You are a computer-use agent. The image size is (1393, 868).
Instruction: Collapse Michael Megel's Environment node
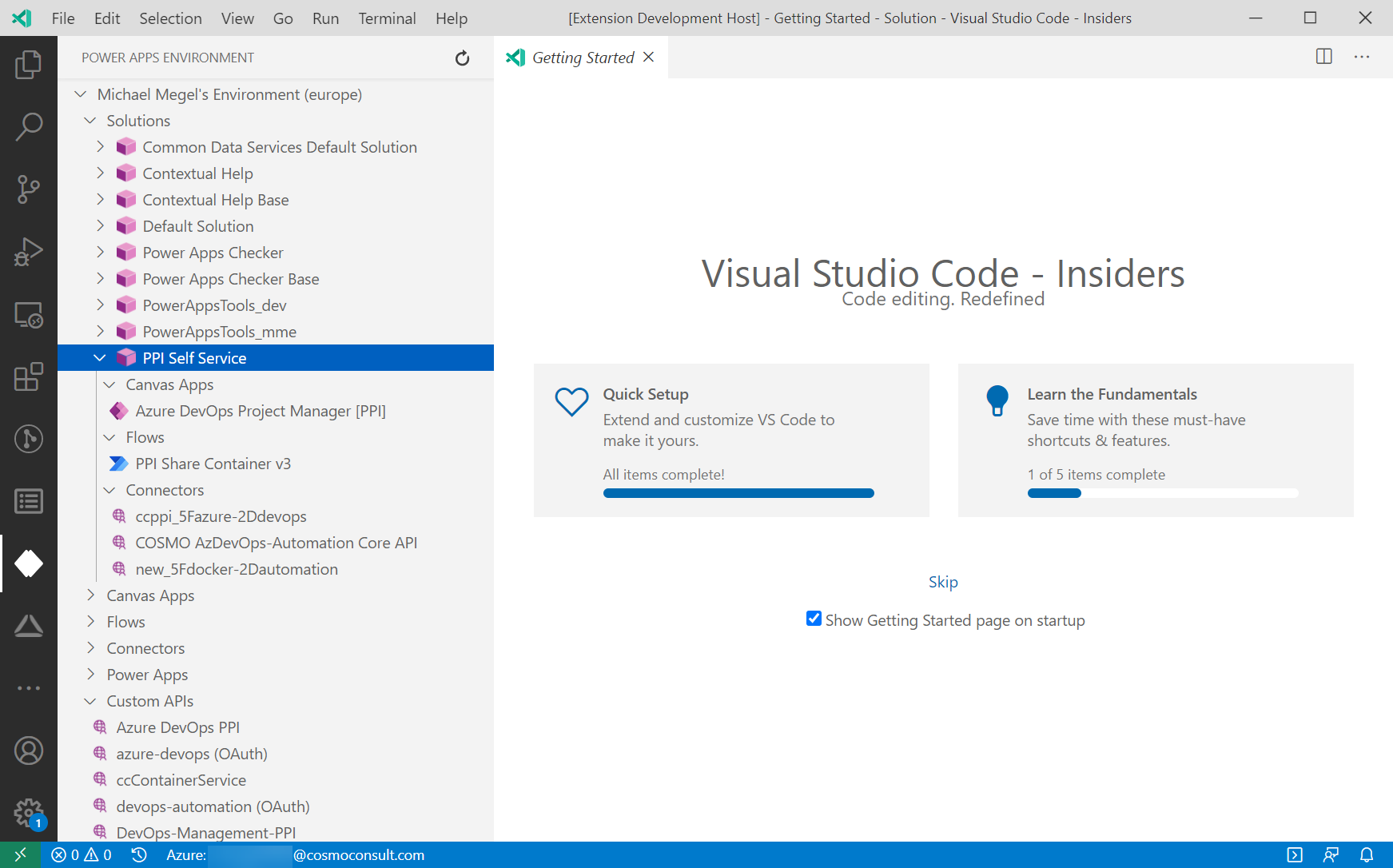(x=81, y=94)
